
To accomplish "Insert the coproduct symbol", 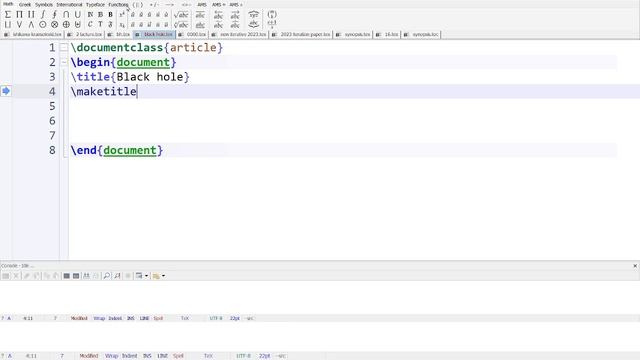I will click(x=31, y=15).
